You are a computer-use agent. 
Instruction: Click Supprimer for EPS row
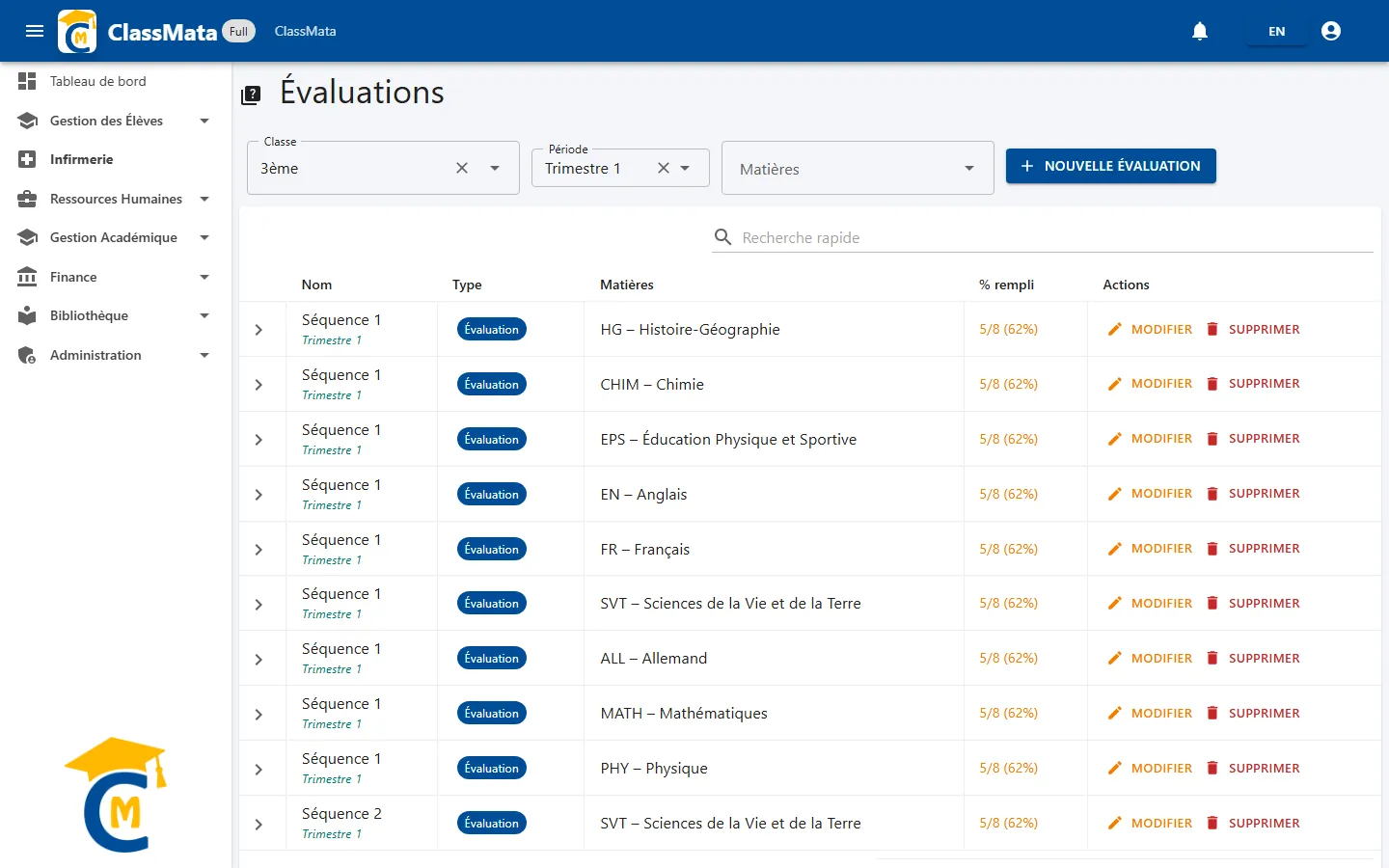click(1253, 439)
